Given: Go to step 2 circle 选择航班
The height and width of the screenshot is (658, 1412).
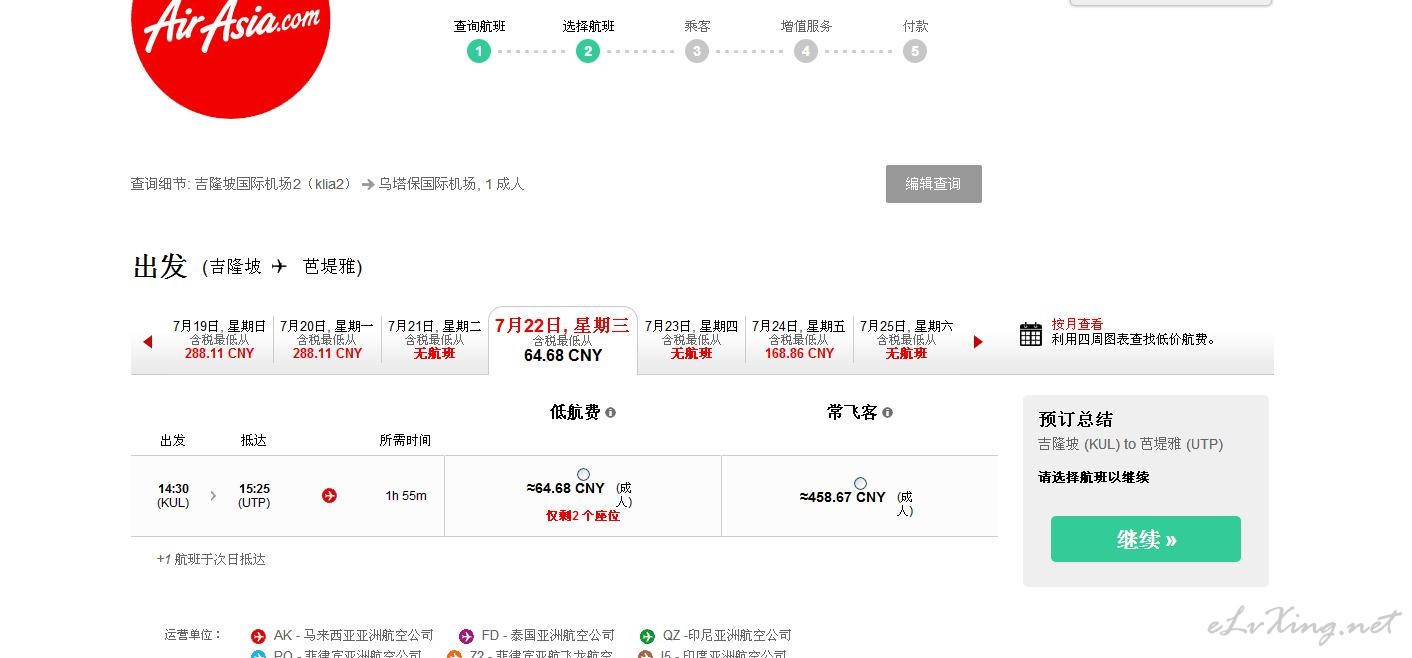Looking at the screenshot, I should point(588,51).
